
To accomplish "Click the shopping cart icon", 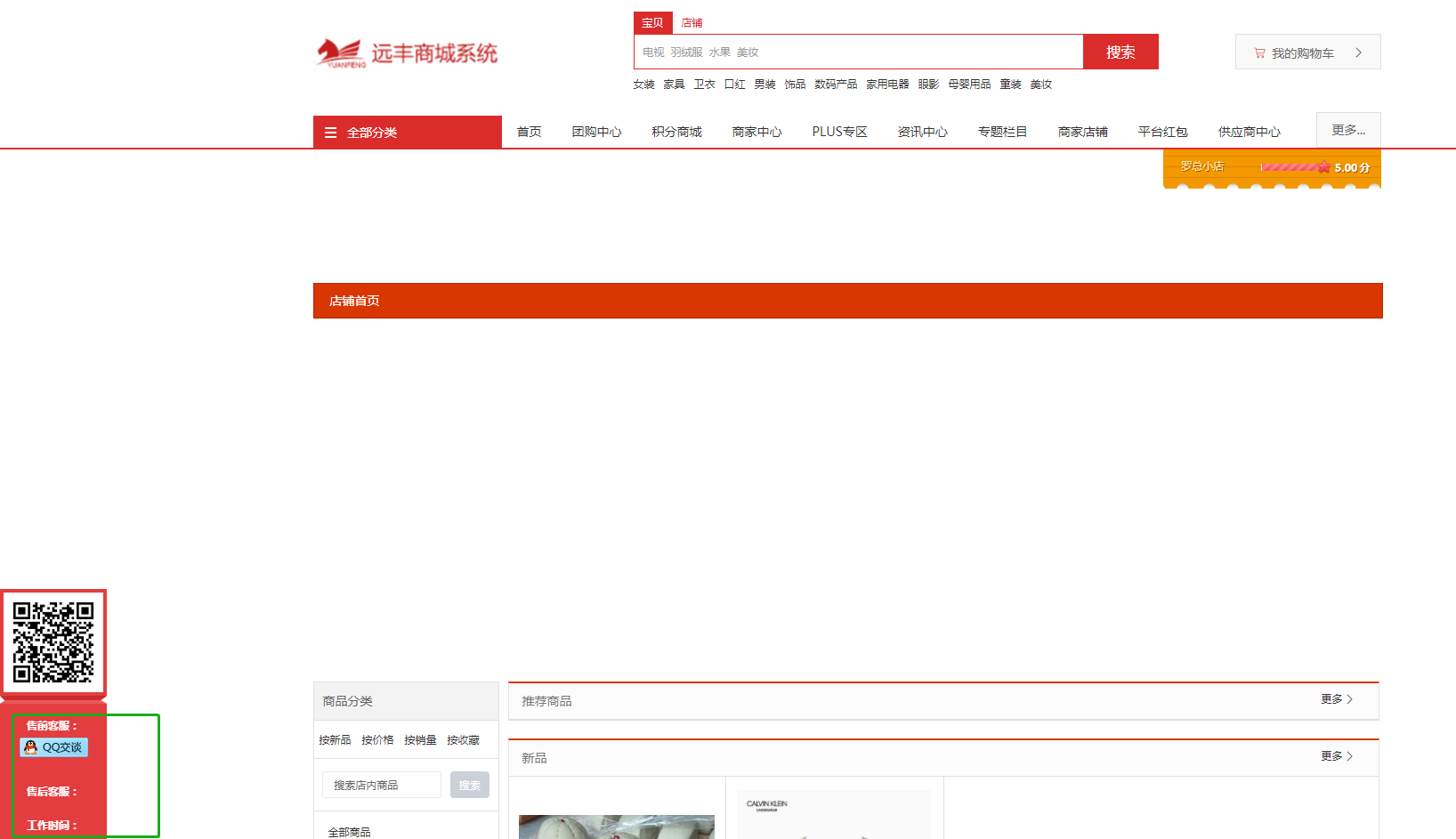I will pos(1259,53).
